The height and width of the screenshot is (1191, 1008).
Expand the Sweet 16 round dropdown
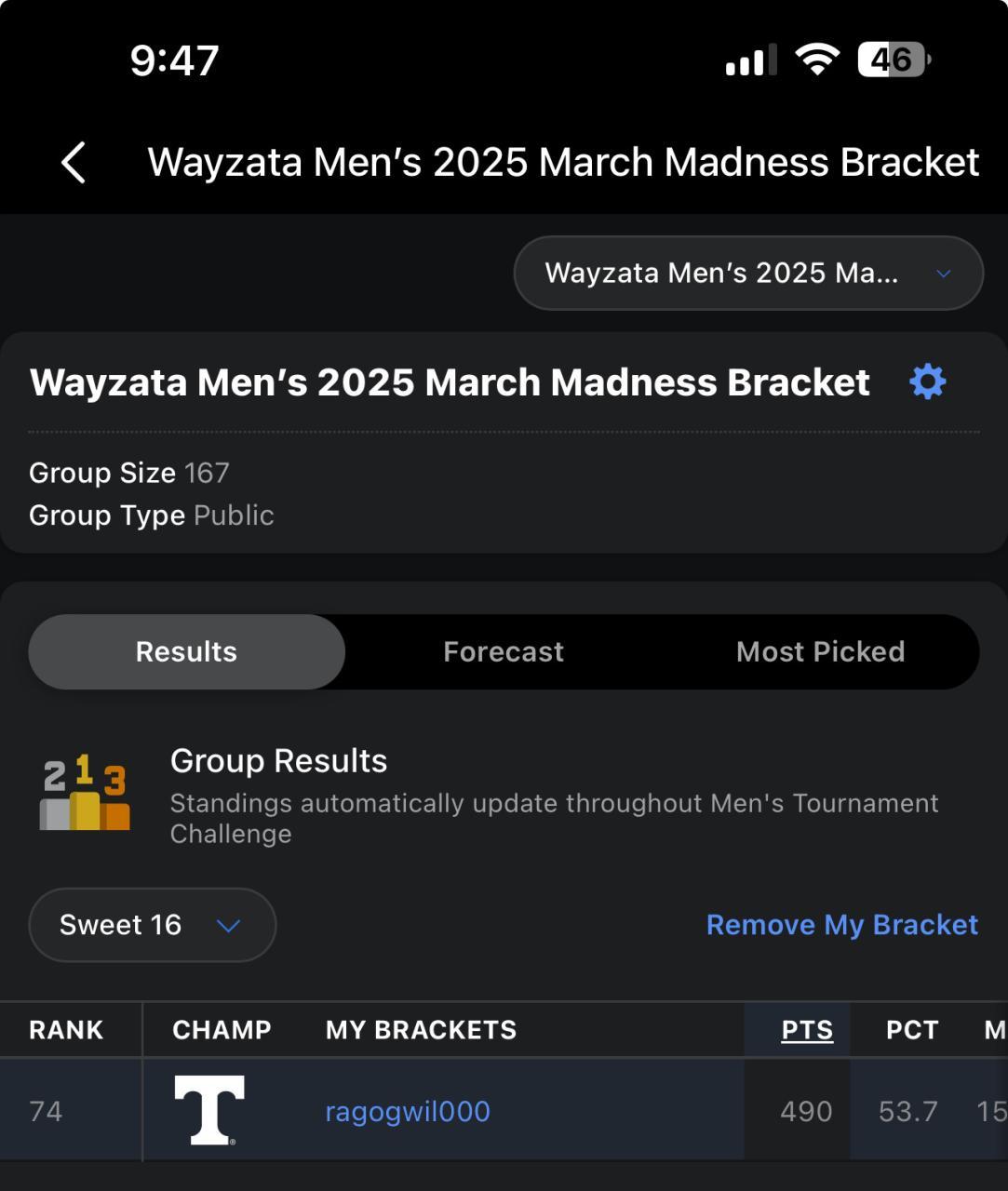(x=152, y=925)
